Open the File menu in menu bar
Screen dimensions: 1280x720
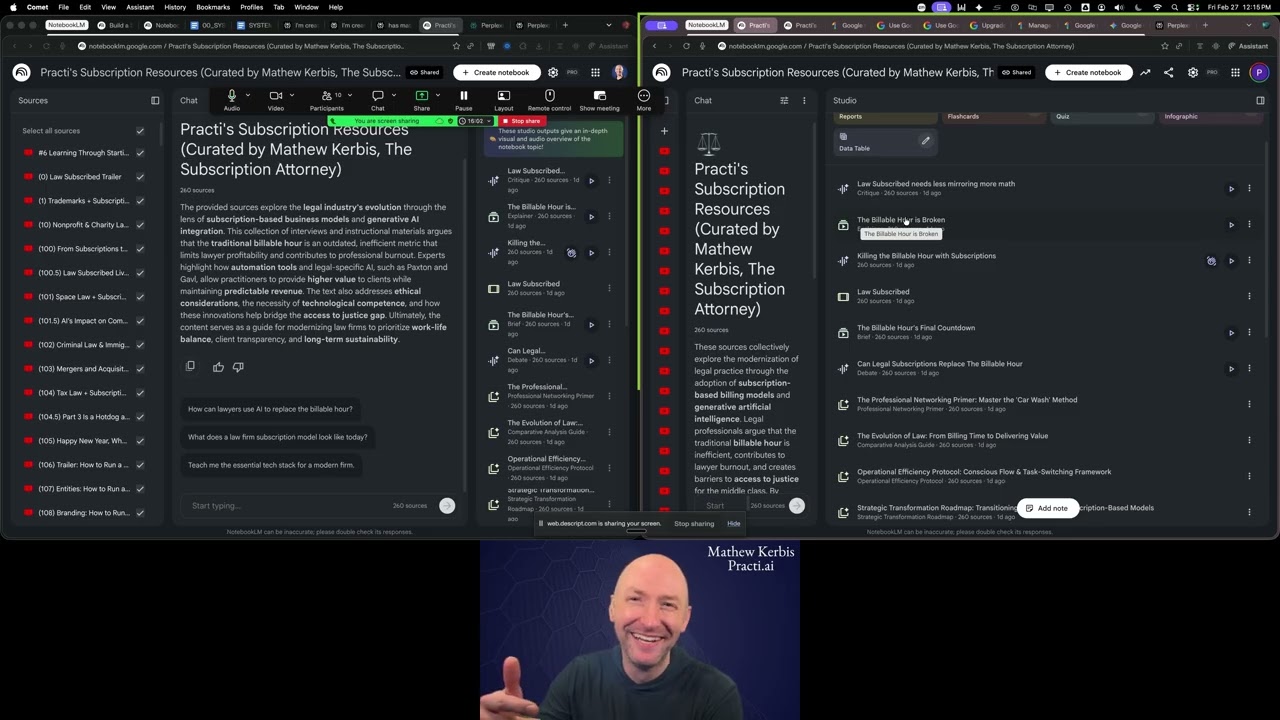[x=63, y=7]
